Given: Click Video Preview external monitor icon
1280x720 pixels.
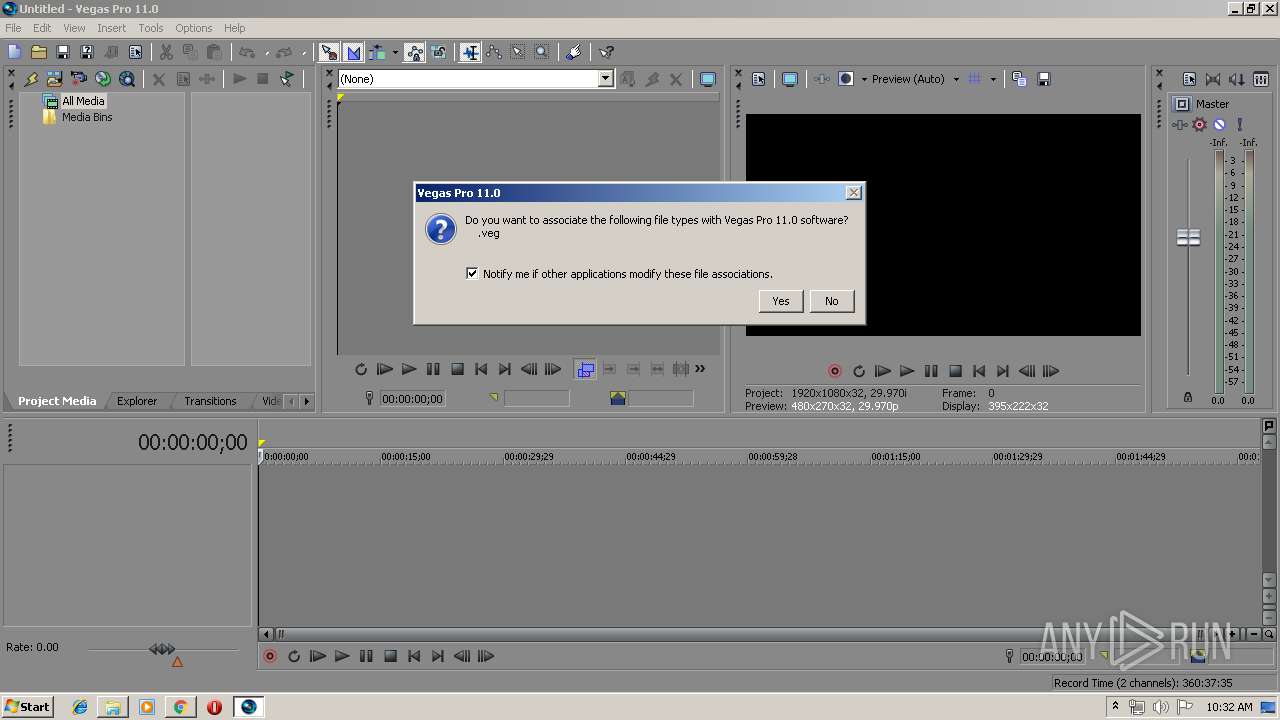Looking at the screenshot, I should [x=790, y=79].
